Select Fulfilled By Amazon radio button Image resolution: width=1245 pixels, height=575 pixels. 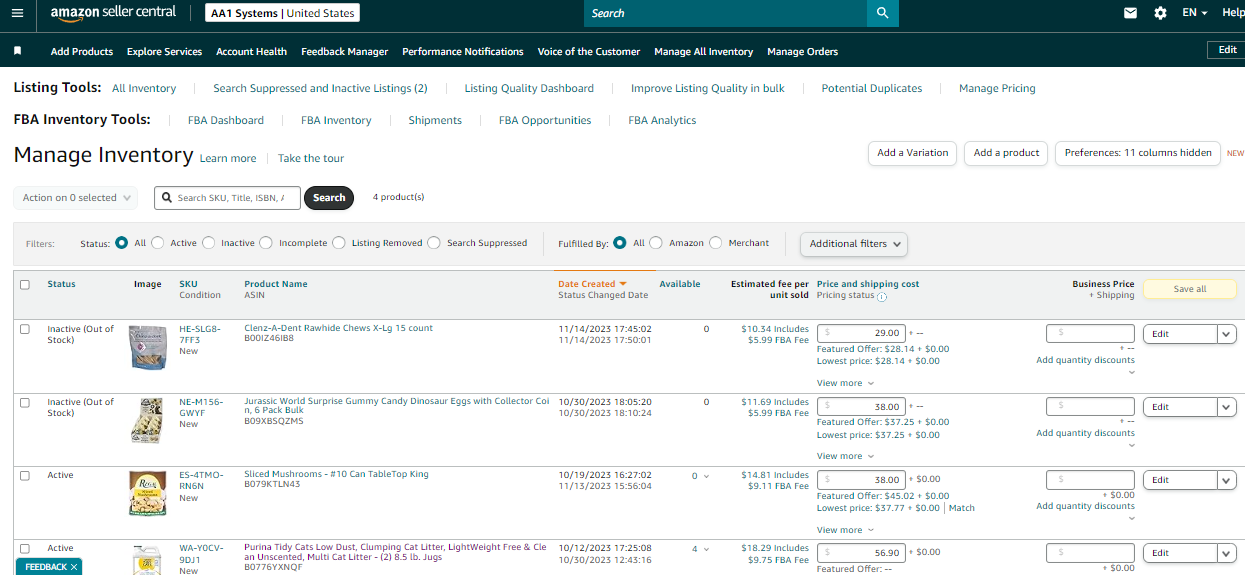[x=656, y=243]
